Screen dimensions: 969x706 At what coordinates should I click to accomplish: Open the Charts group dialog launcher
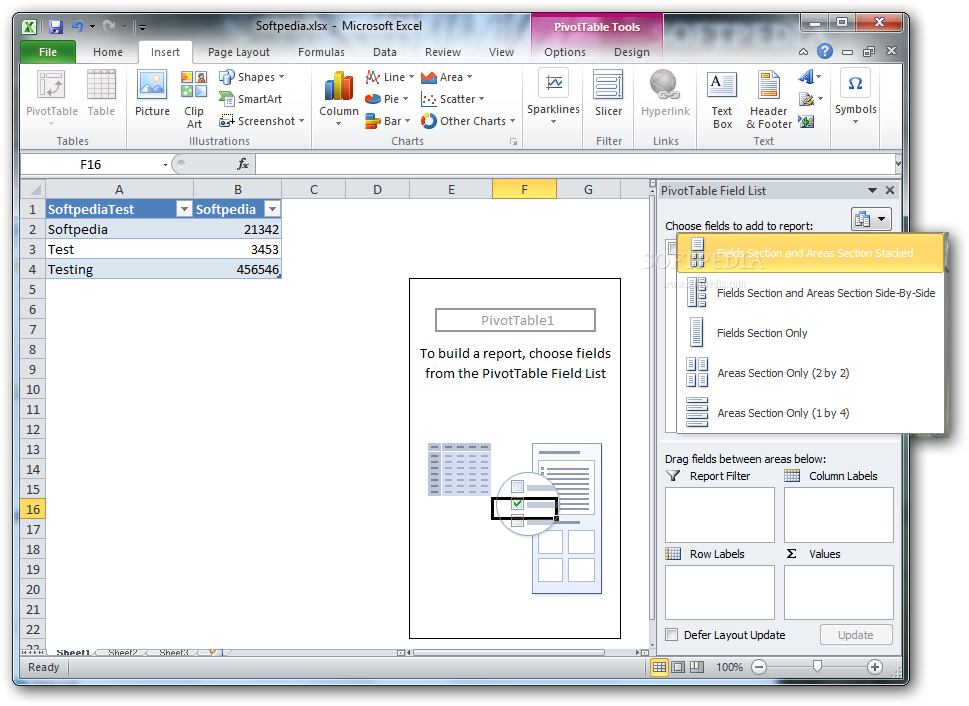513,142
